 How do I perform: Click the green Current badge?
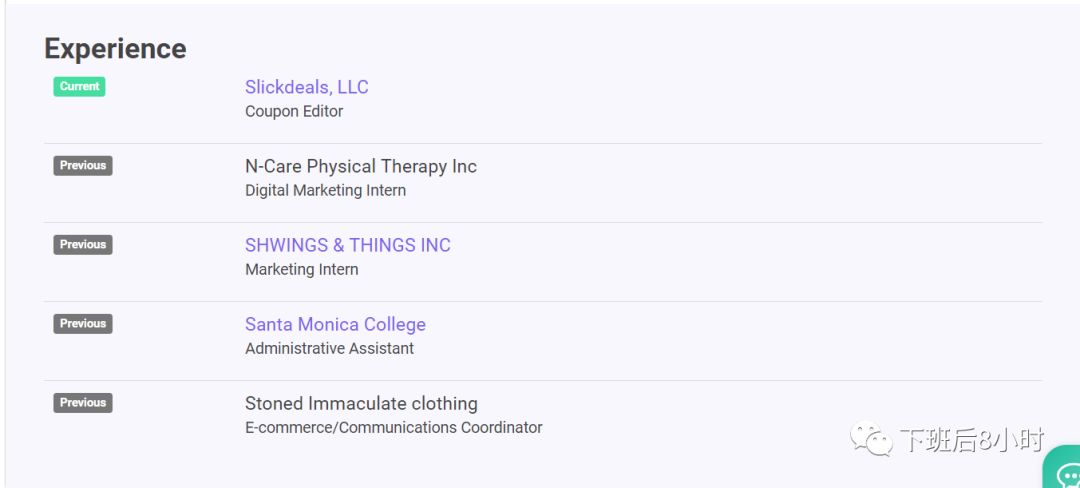pyautogui.click(x=79, y=87)
